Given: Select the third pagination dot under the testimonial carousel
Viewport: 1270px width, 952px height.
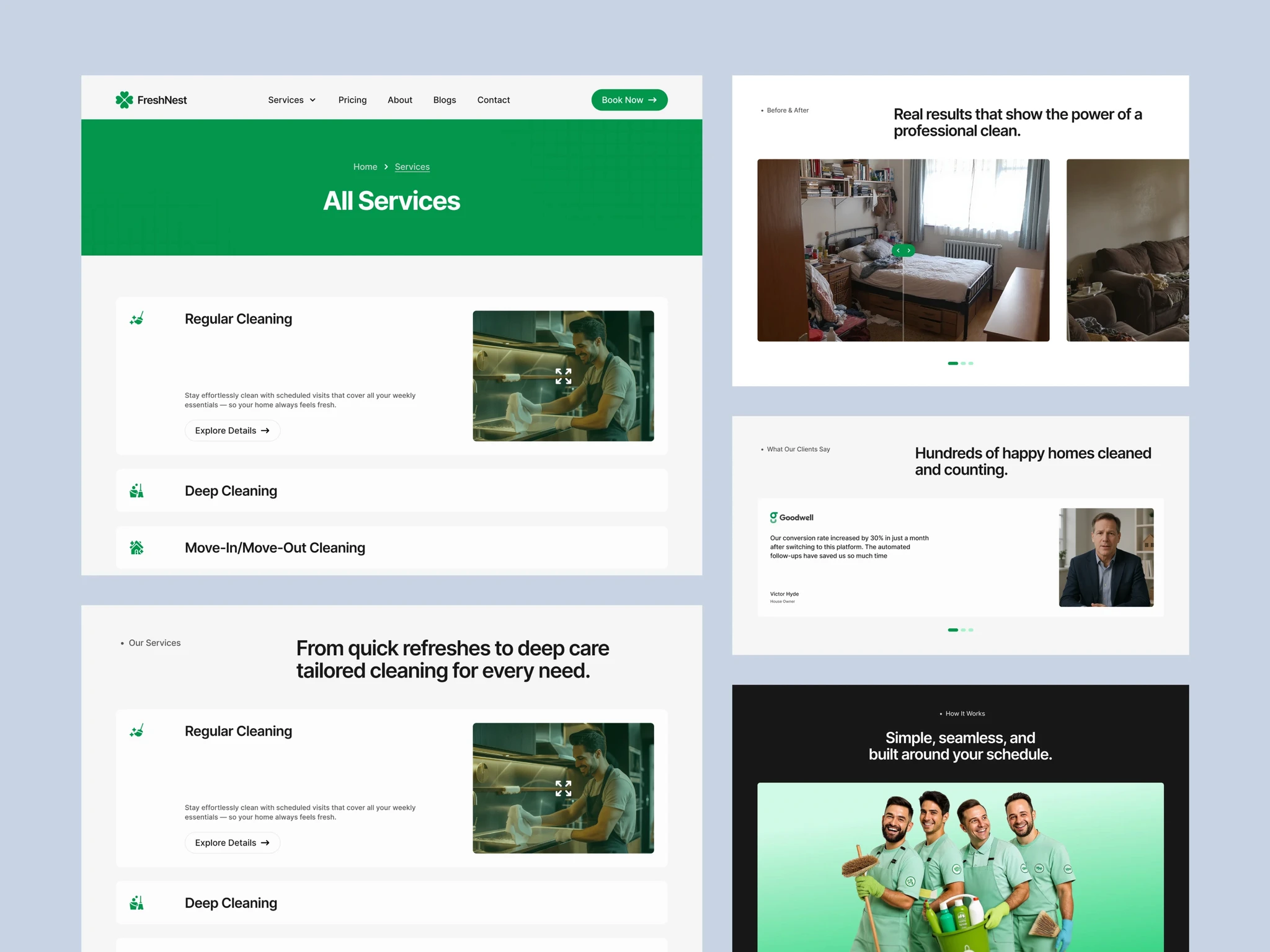Looking at the screenshot, I should [971, 630].
